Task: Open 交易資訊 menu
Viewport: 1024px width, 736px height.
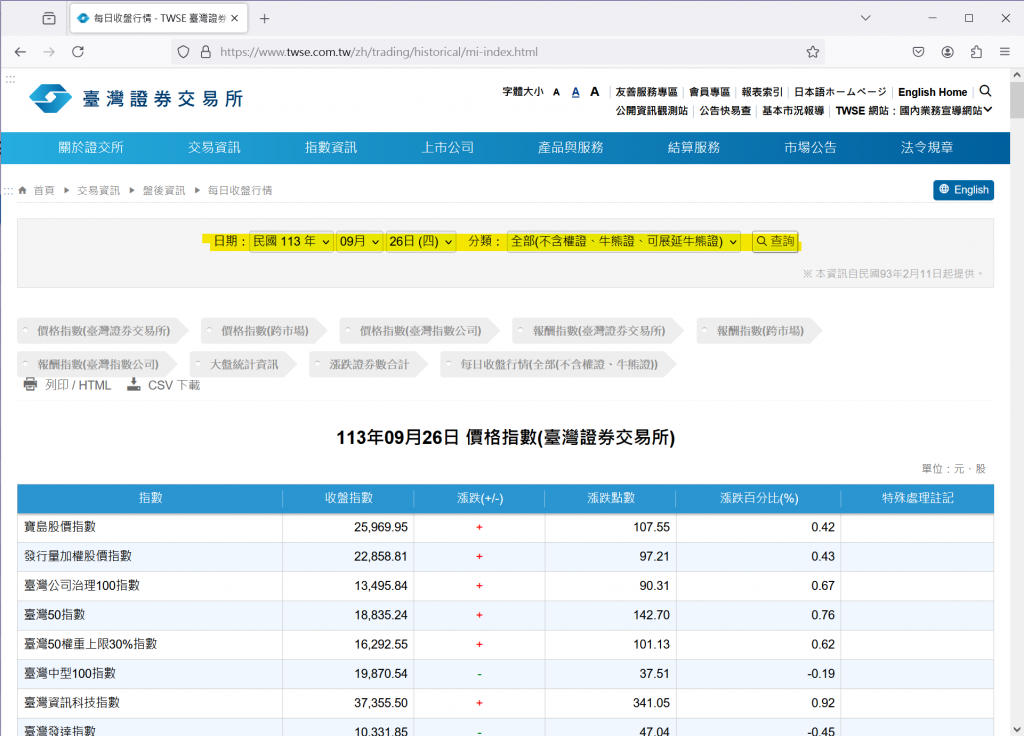Action: pos(214,148)
